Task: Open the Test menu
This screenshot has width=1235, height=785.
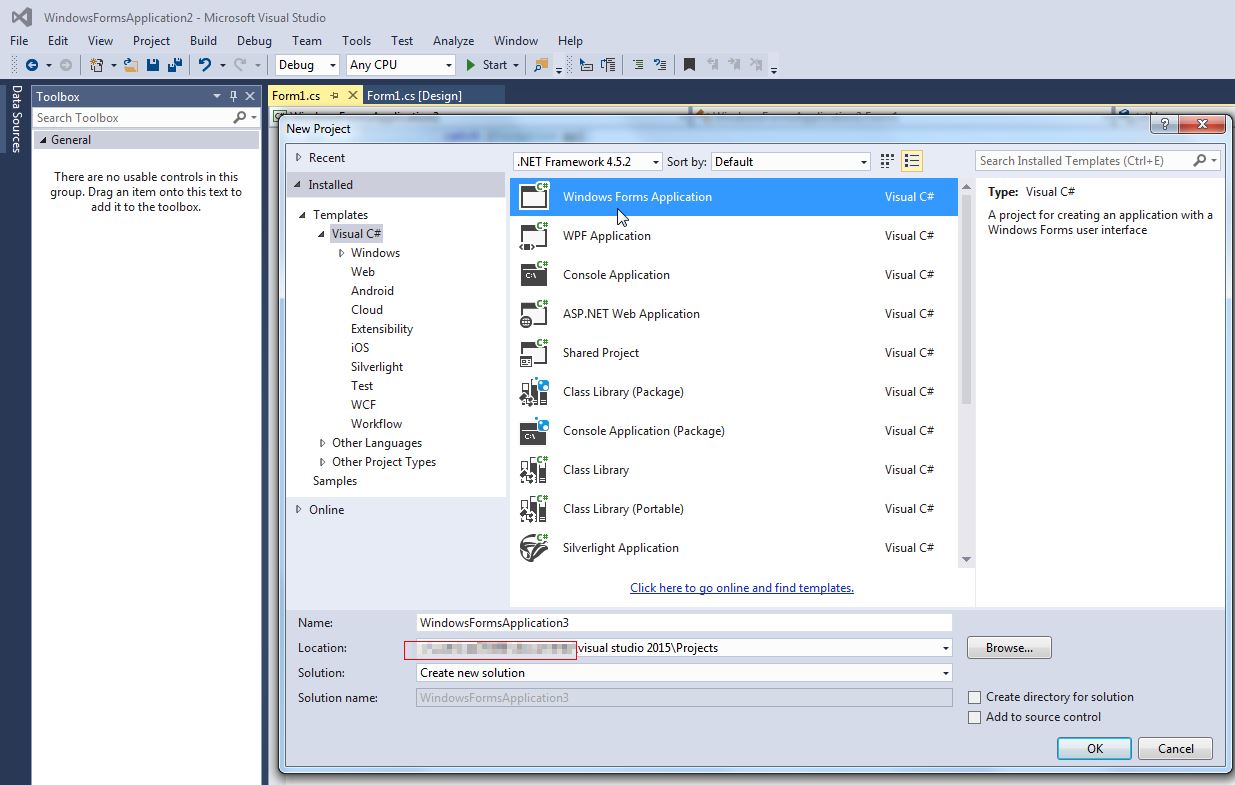Action: coord(401,41)
